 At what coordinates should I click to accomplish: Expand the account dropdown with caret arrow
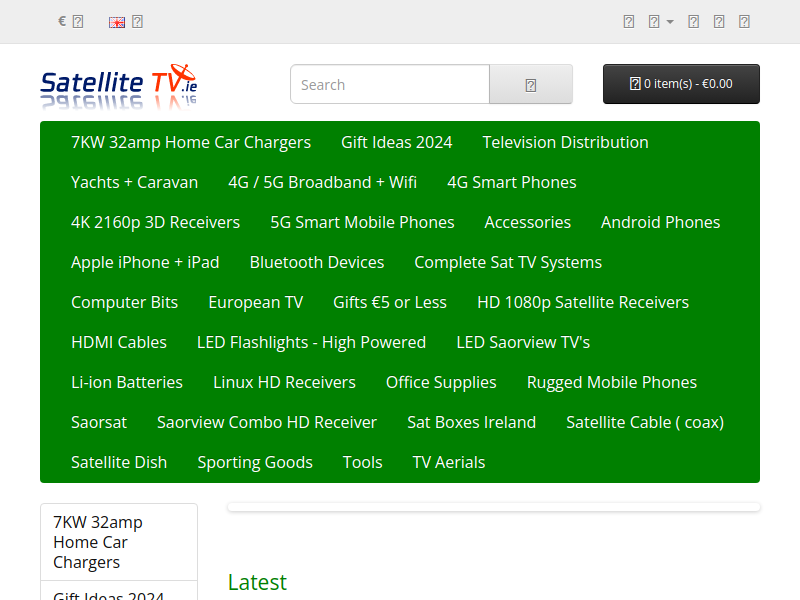click(661, 22)
